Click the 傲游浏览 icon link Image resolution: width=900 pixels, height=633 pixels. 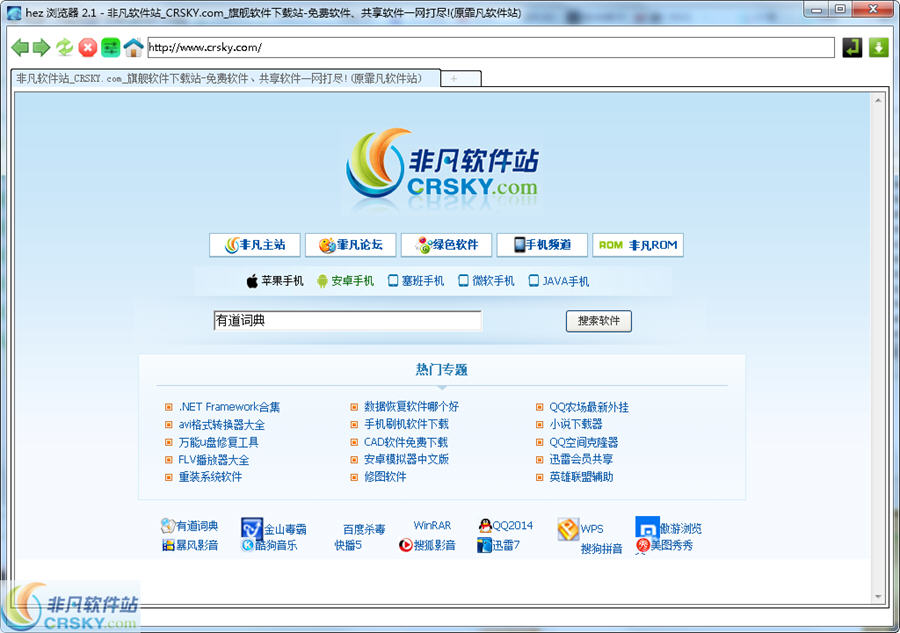pos(669,528)
